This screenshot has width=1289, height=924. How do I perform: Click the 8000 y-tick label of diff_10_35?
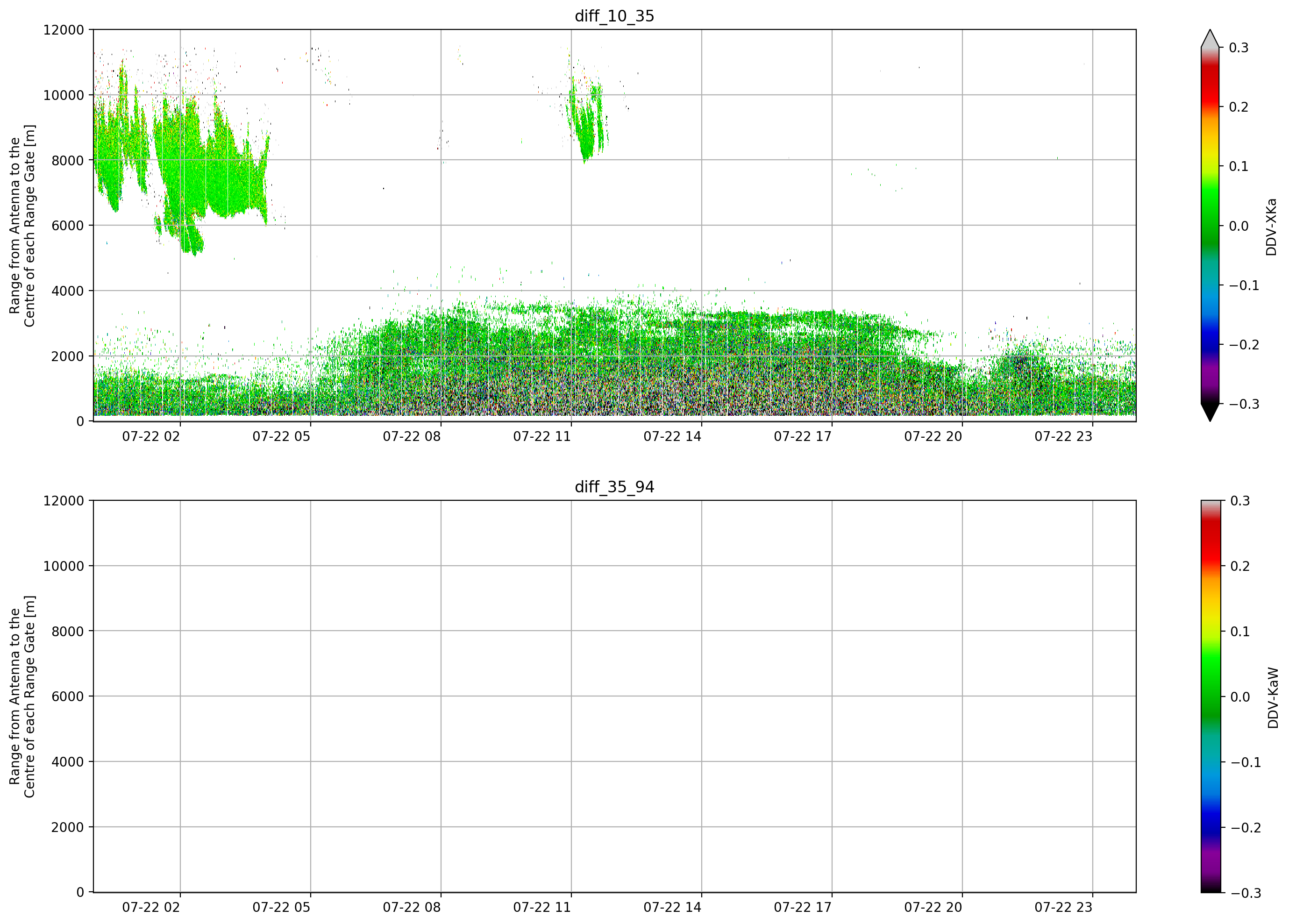[x=68, y=160]
